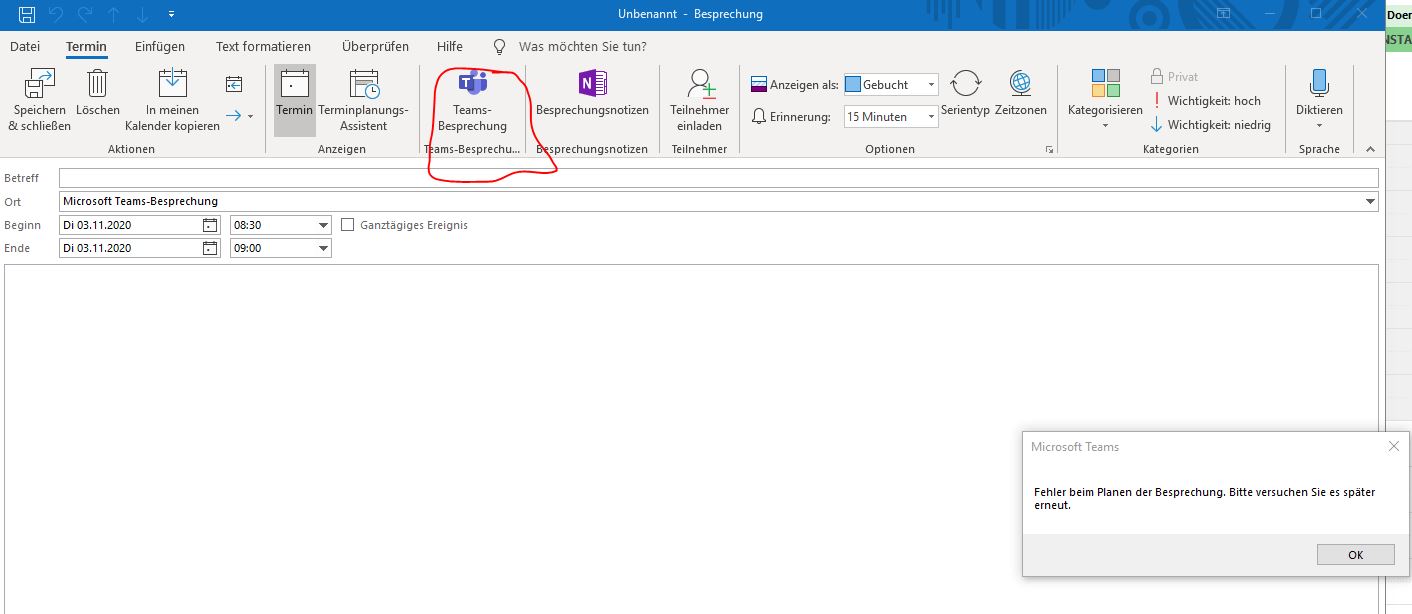This screenshot has height=614, width=1412.
Task: Set Wichtigkeit: hoch
Action: click(x=1206, y=100)
